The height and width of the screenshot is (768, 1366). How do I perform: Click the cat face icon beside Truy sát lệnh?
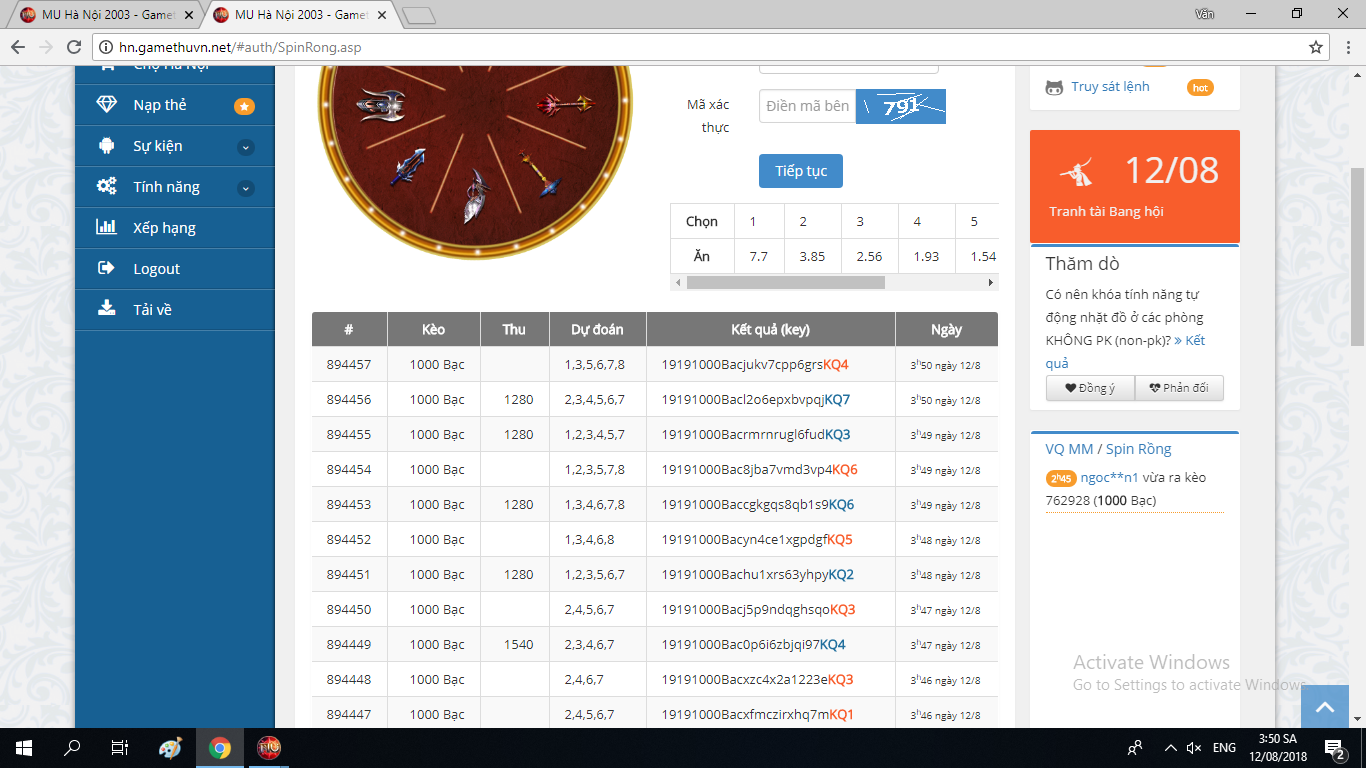coord(1054,87)
